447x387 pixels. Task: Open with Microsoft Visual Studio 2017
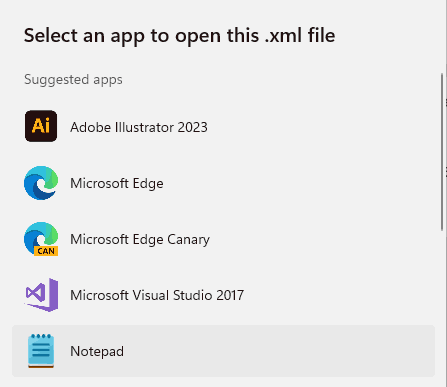click(x=157, y=295)
